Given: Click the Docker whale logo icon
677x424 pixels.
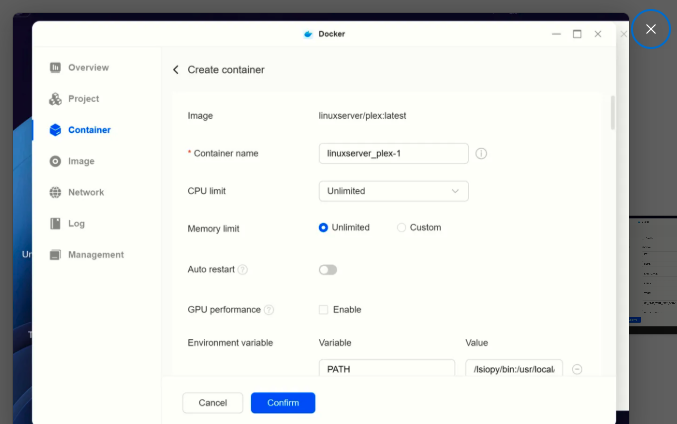Looking at the screenshot, I should [308, 34].
